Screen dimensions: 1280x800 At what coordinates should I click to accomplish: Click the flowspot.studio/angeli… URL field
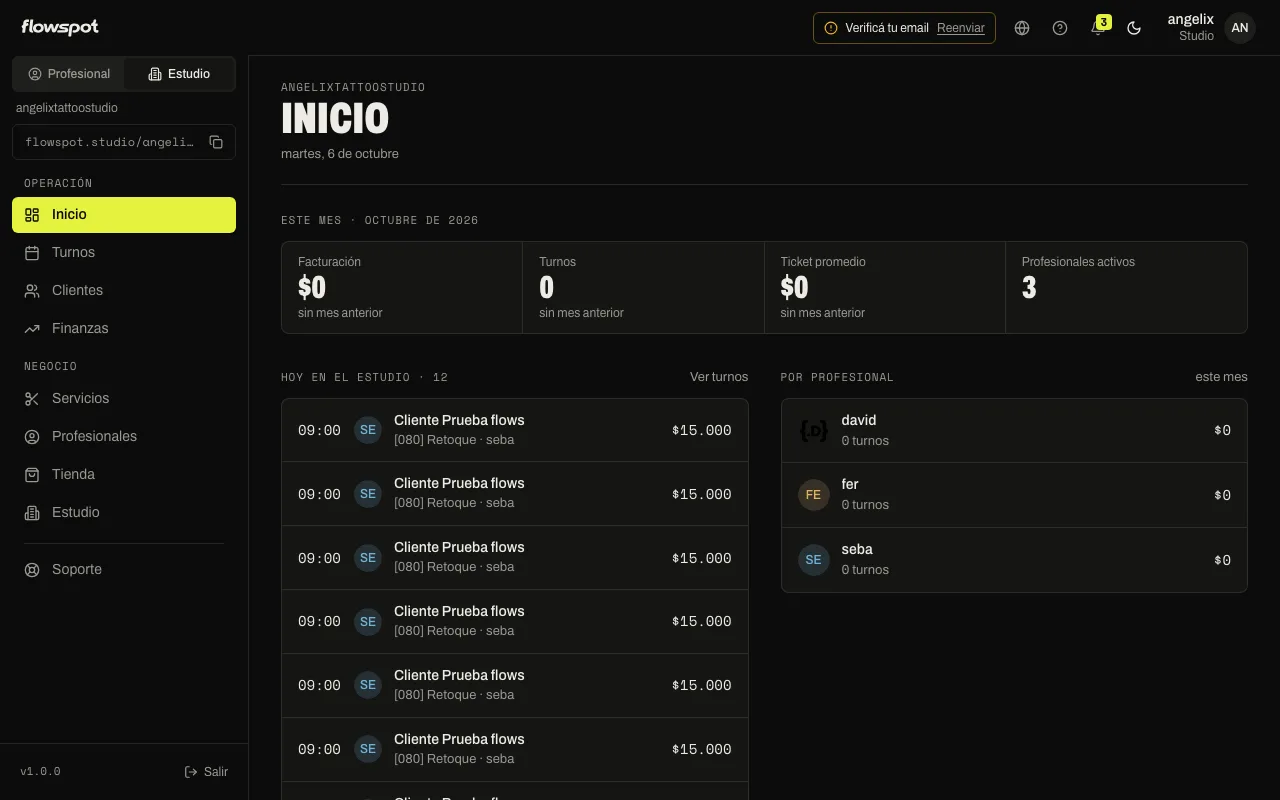(x=124, y=142)
